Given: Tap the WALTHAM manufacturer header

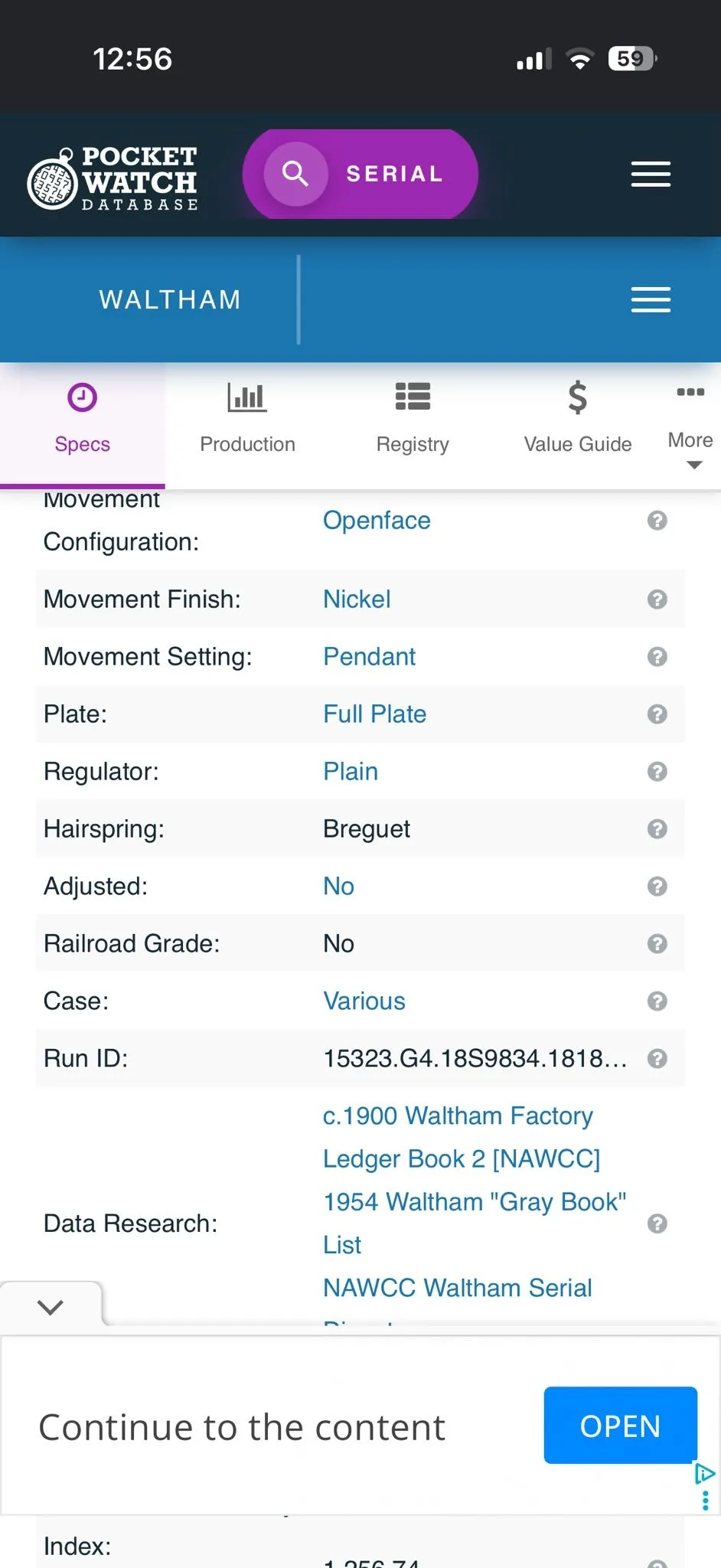Looking at the screenshot, I should tap(170, 299).
